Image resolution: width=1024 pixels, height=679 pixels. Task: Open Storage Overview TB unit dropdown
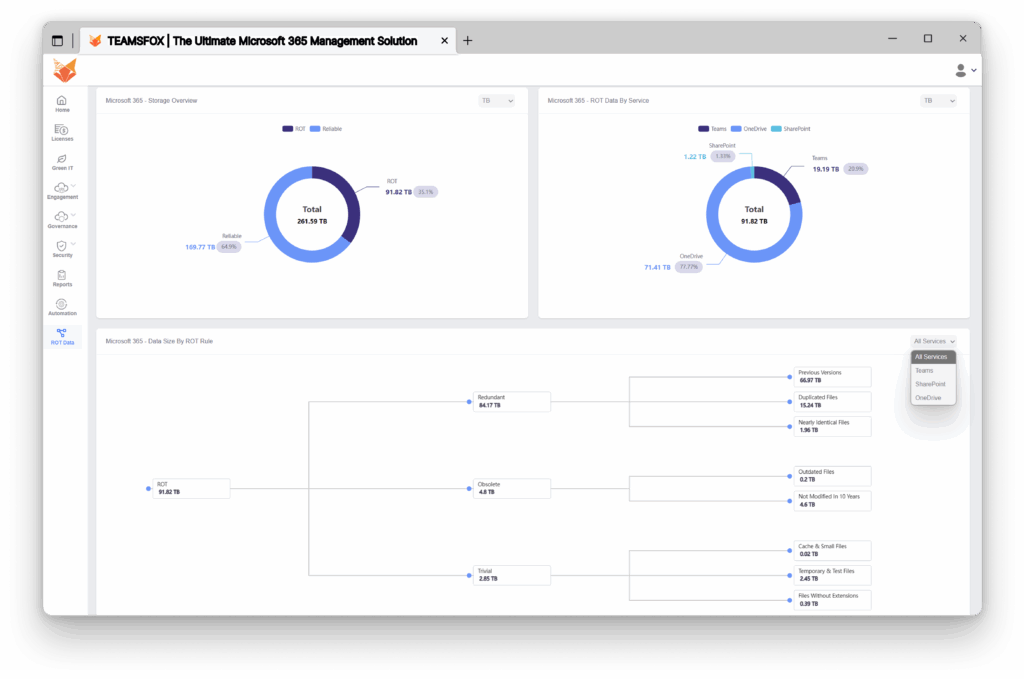497,101
